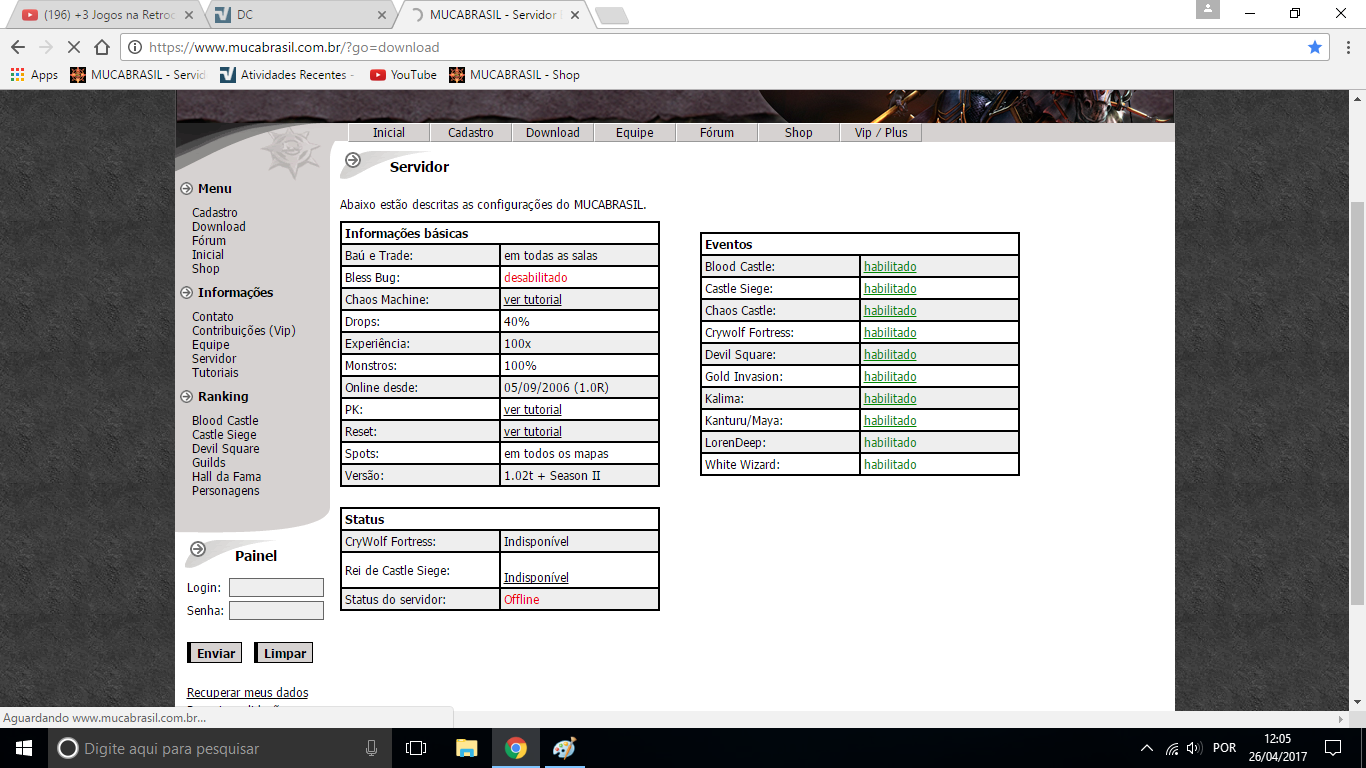This screenshot has height=768, width=1366.
Task: Open the Paint app in the taskbar
Action: pos(565,748)
